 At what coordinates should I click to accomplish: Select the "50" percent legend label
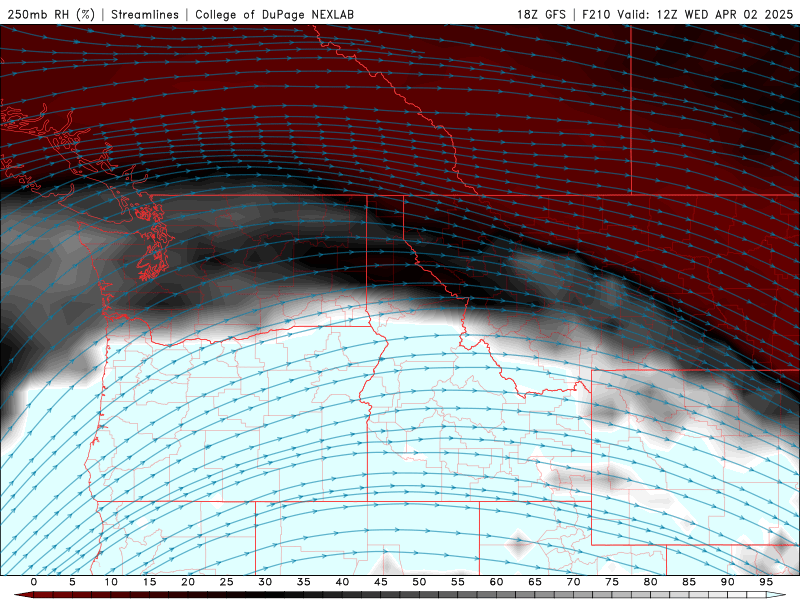419,582
